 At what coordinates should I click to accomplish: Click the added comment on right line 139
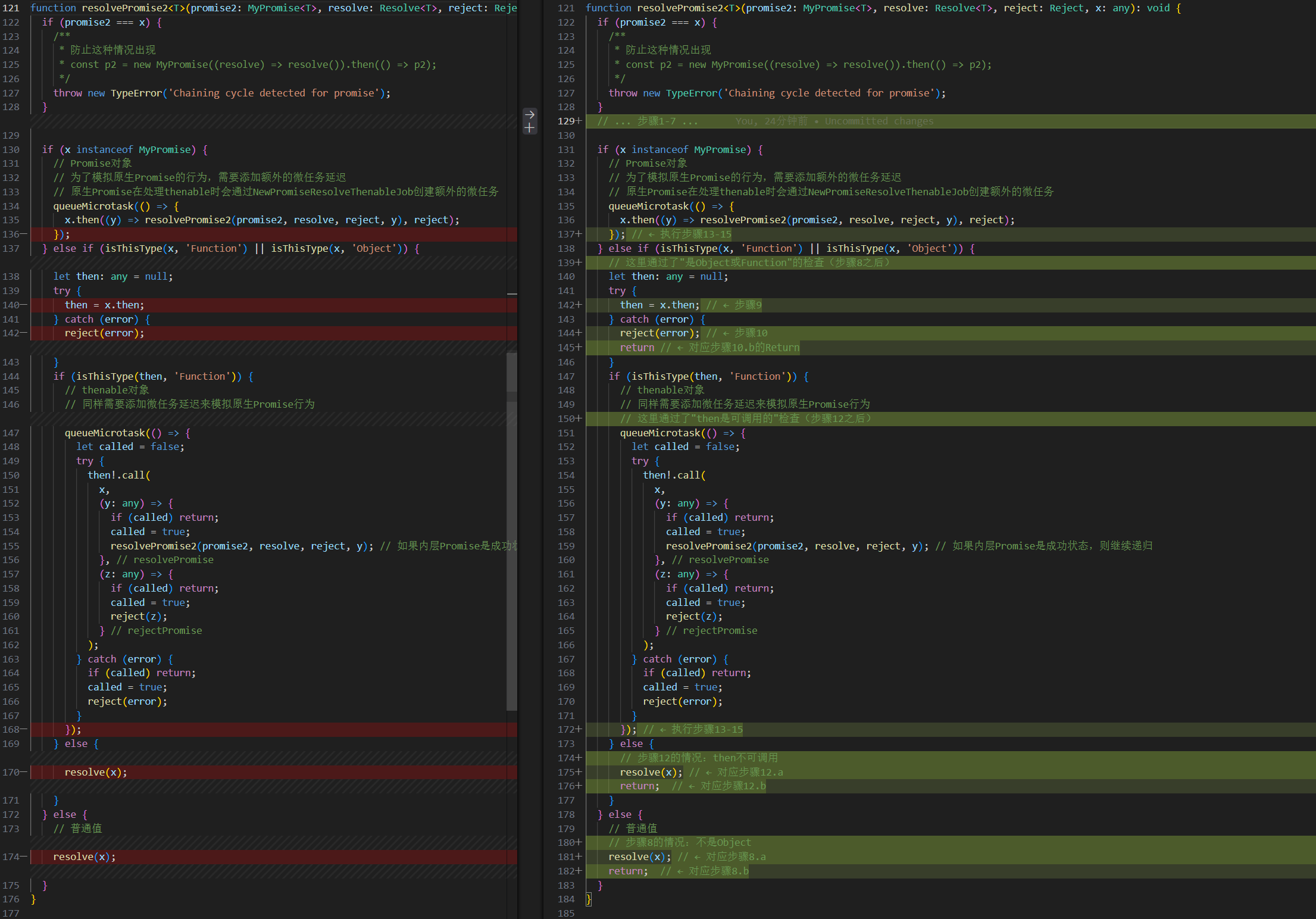pos(749,262)
